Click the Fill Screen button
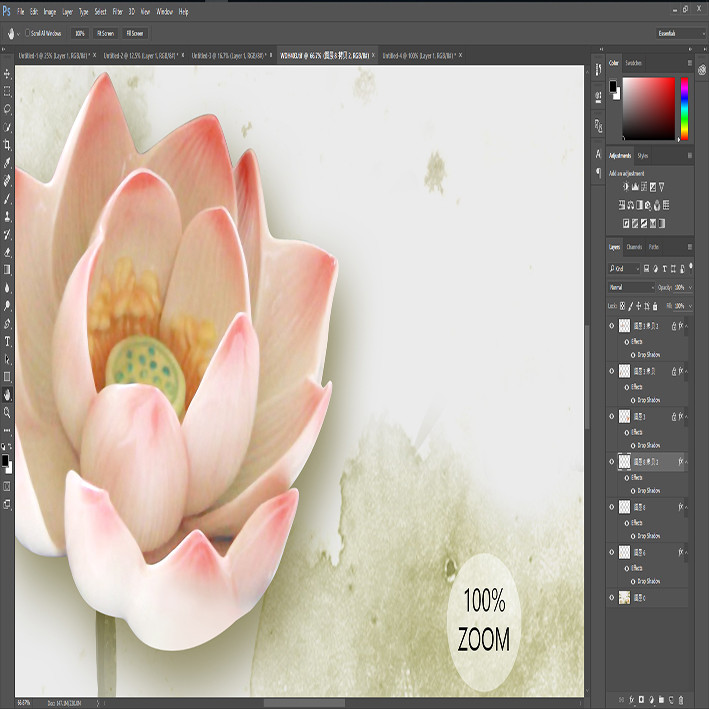 click(135, 33)
